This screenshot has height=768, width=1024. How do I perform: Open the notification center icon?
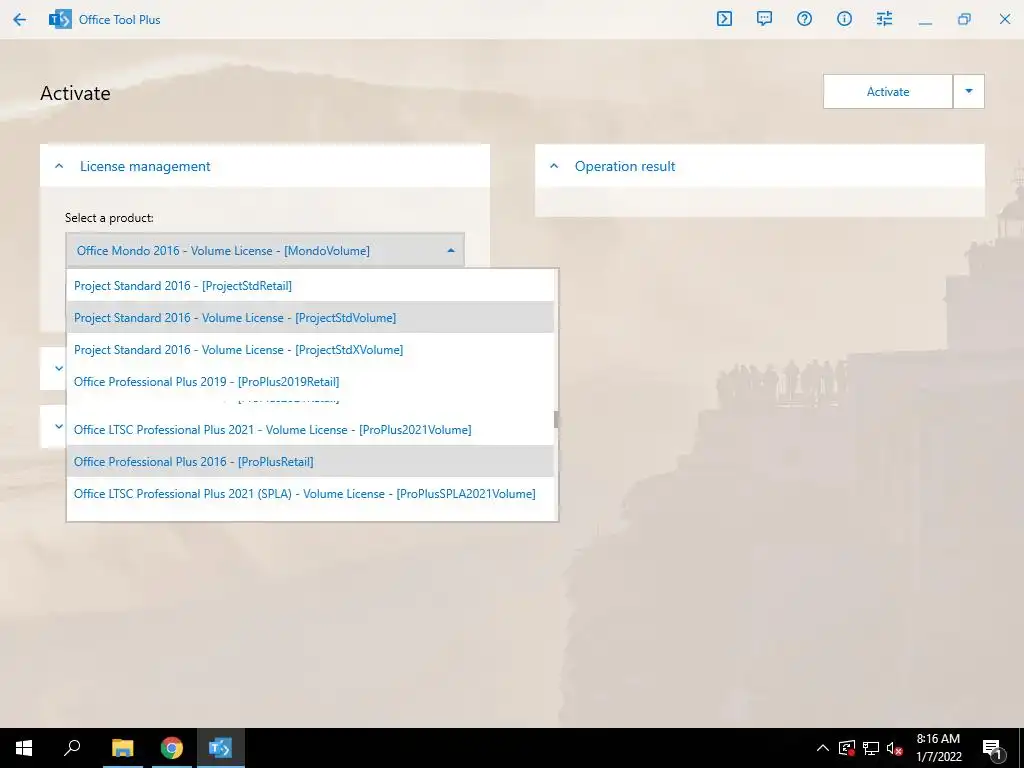point(992,748)
